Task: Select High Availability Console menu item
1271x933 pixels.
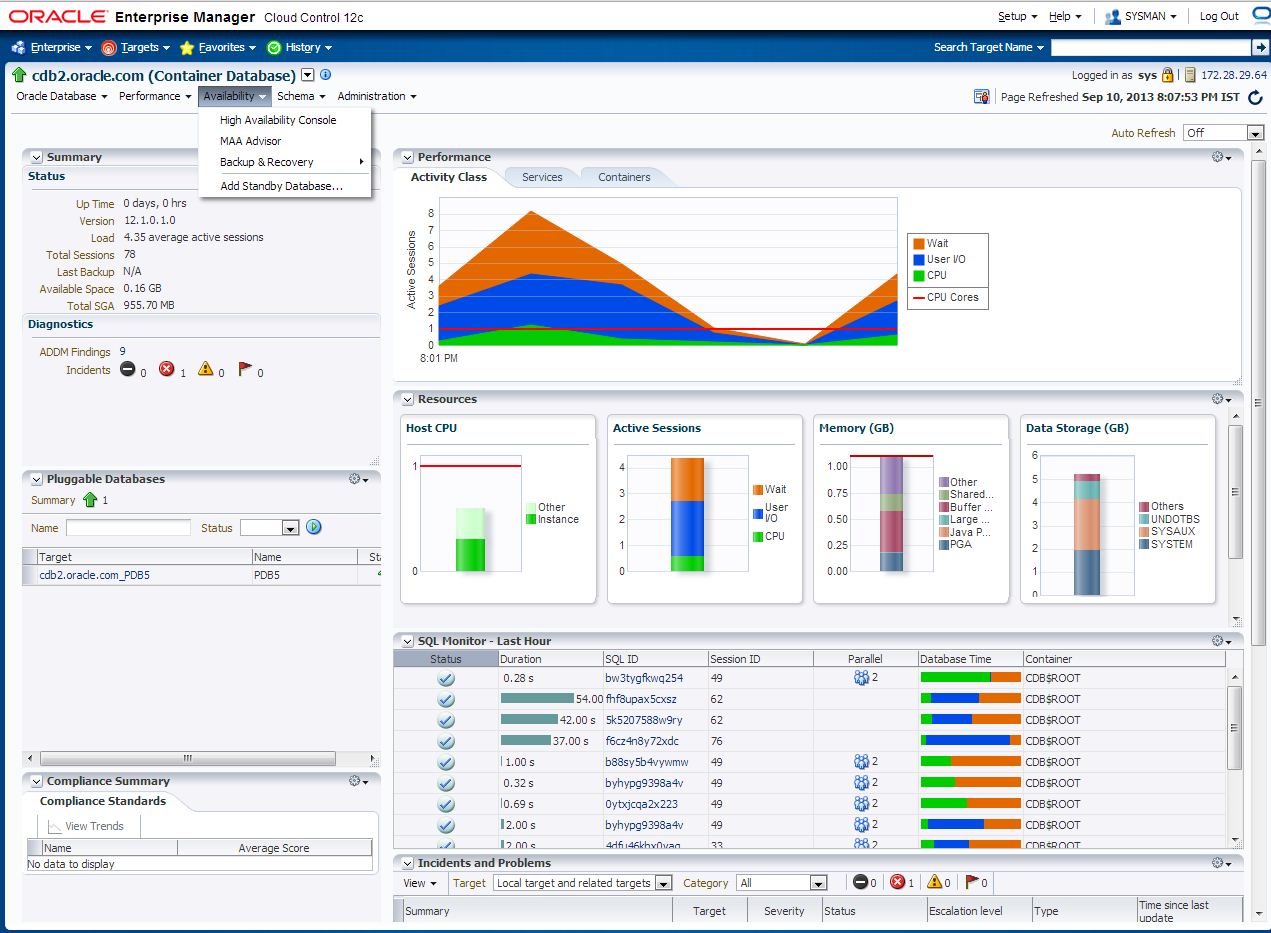Action: pyautogui.click(x=278, y=120)
